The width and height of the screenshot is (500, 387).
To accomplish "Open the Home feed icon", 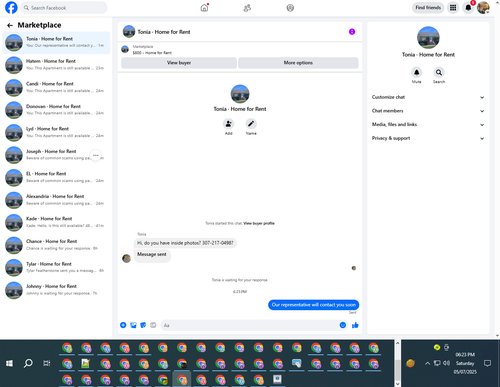I will pyautogui.click(x=204, y=8).
